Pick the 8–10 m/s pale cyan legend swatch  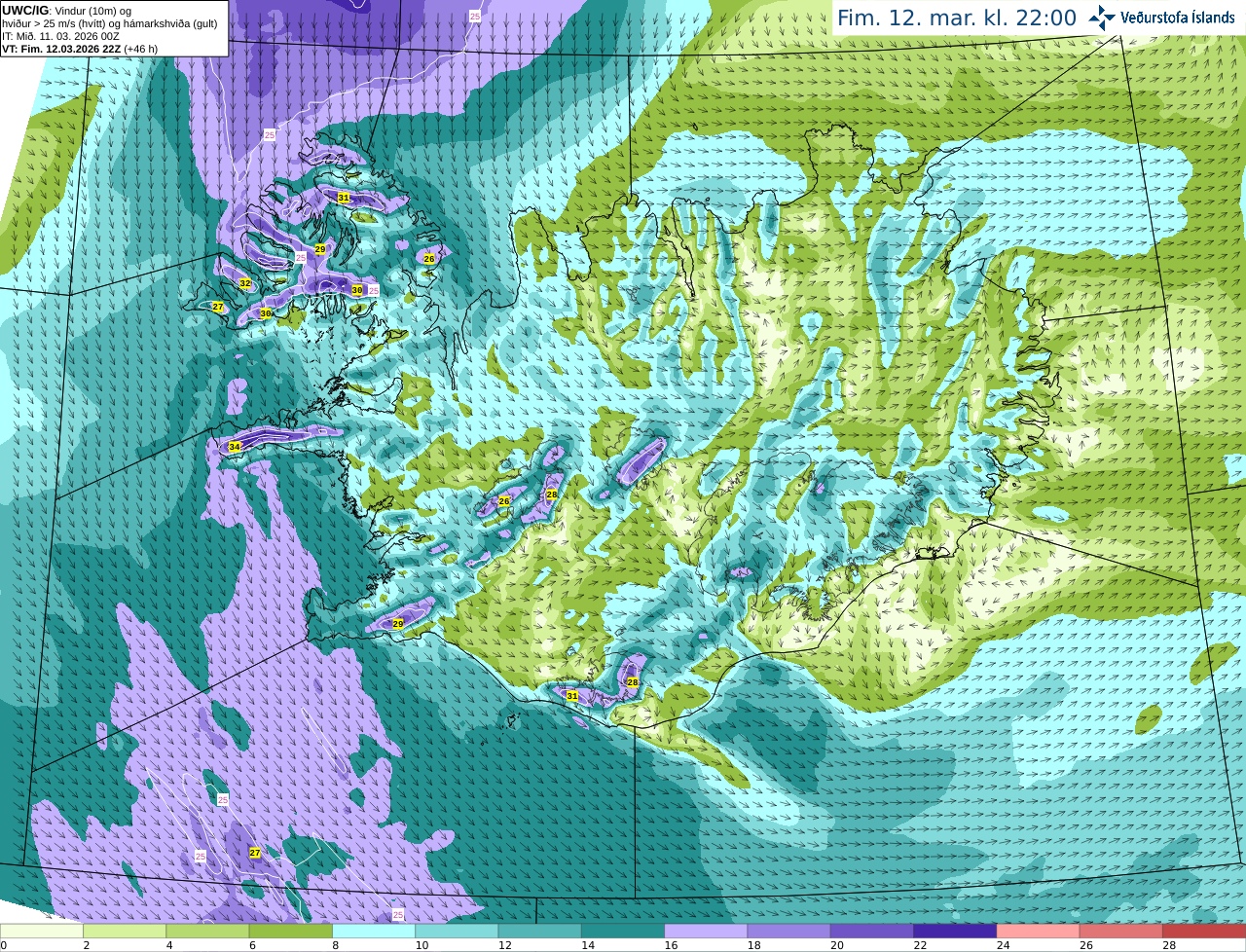(x=374, y=932)
